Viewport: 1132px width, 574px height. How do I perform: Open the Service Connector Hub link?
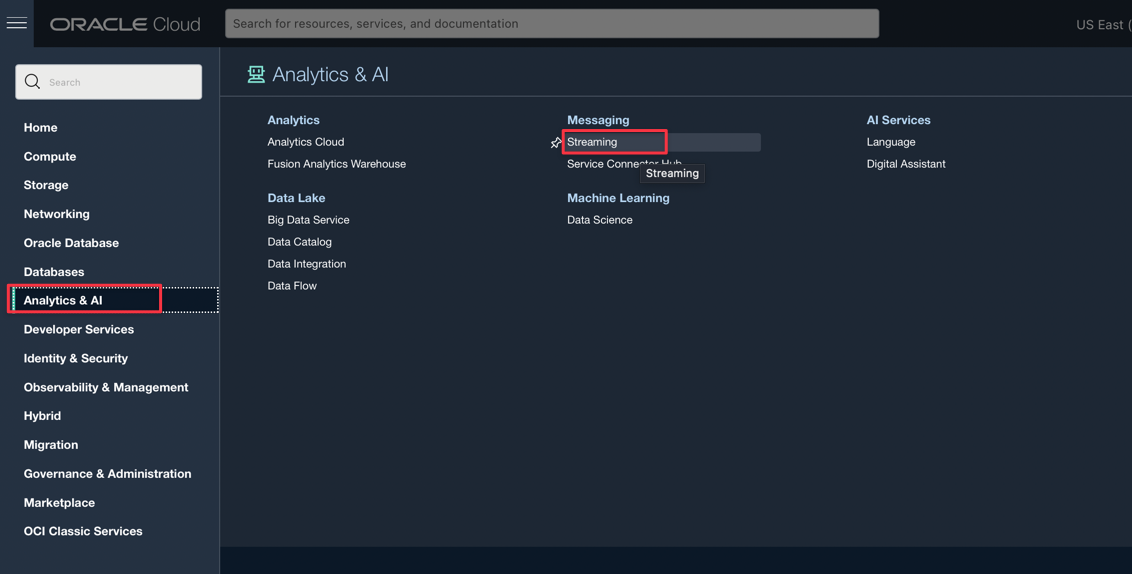point(624,164)
